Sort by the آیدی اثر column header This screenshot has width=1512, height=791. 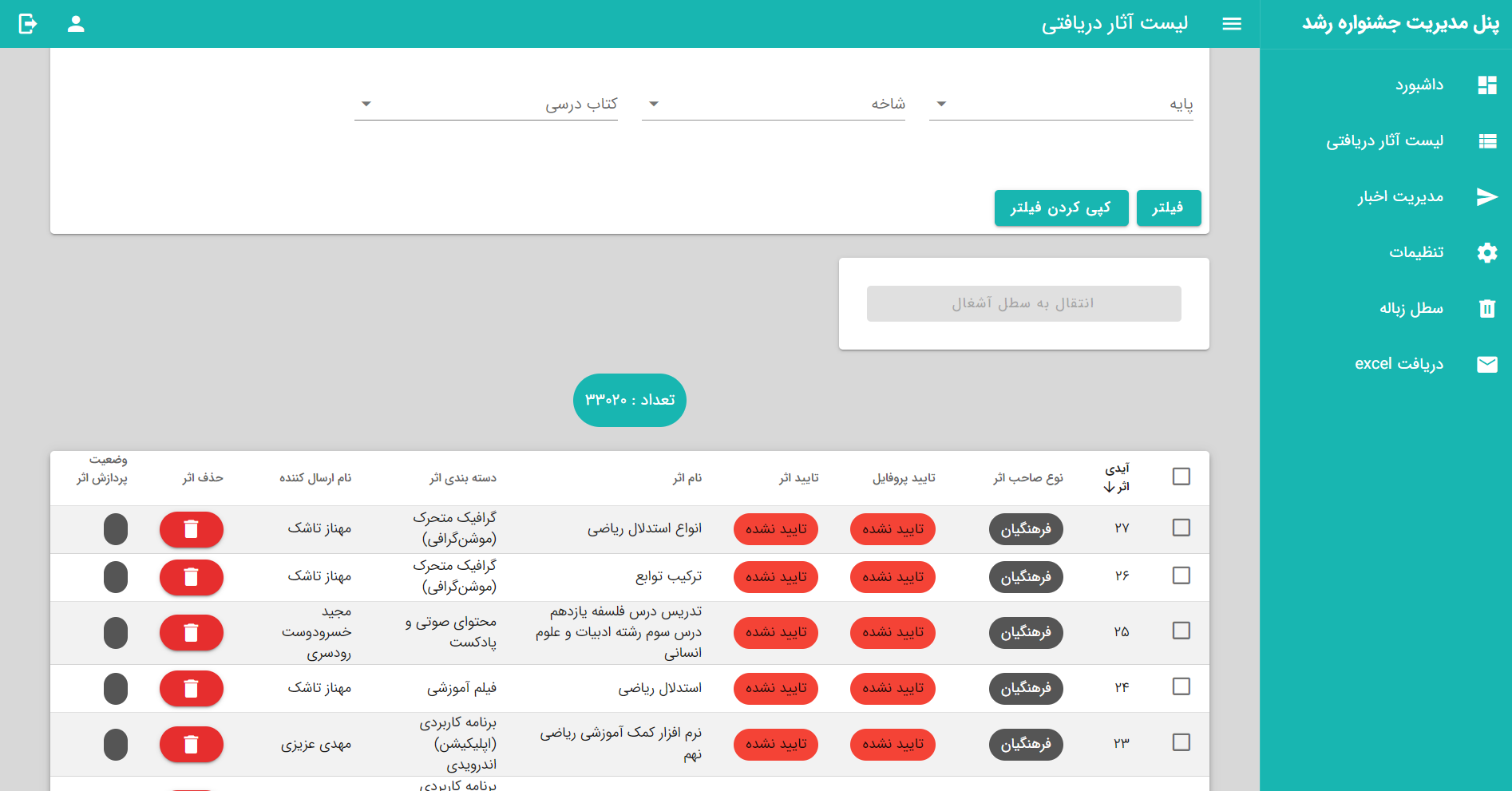pyautogui.click(x=1116, y=477)
